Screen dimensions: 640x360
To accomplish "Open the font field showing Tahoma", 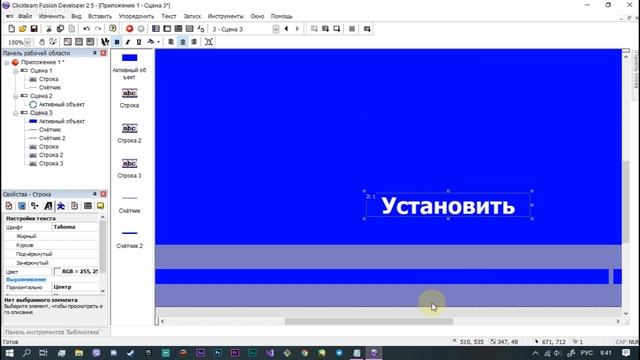I will 75,227.
